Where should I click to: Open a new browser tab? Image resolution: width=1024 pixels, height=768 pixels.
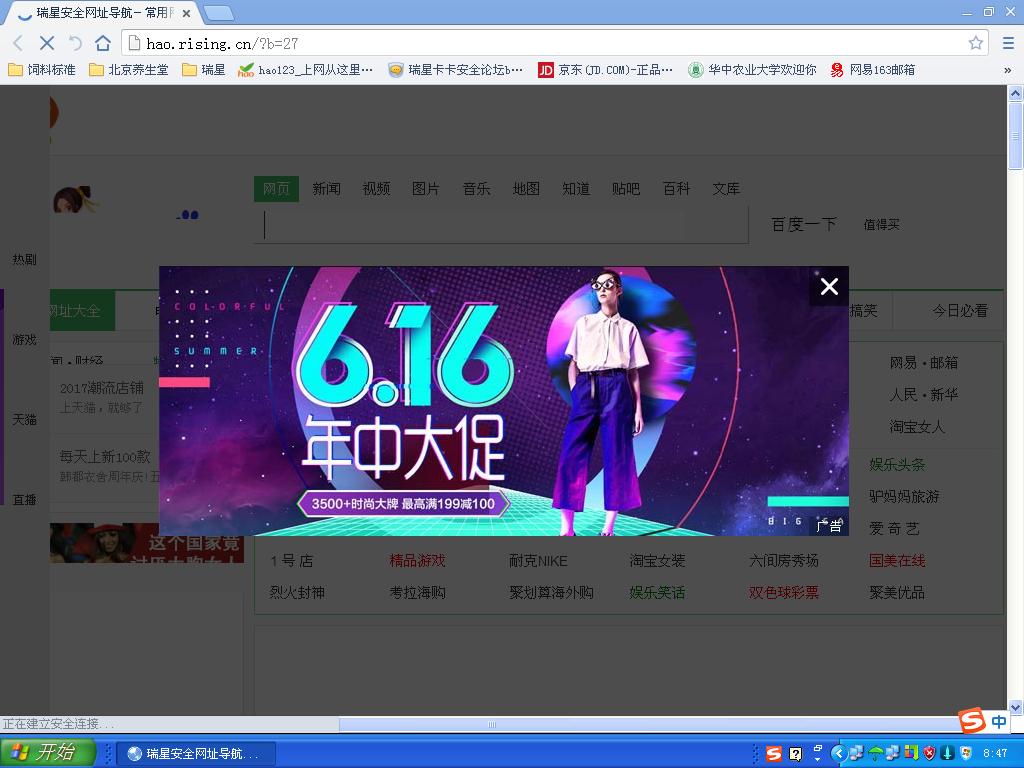tap(218, 13)
